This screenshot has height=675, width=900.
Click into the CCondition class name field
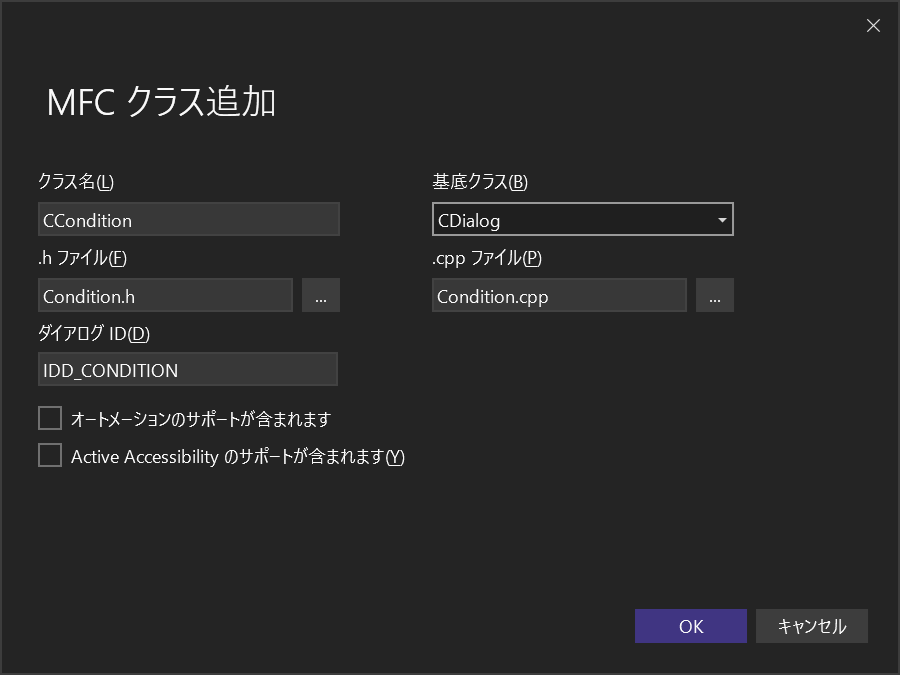pyautogui.click(x=188, y=220)
